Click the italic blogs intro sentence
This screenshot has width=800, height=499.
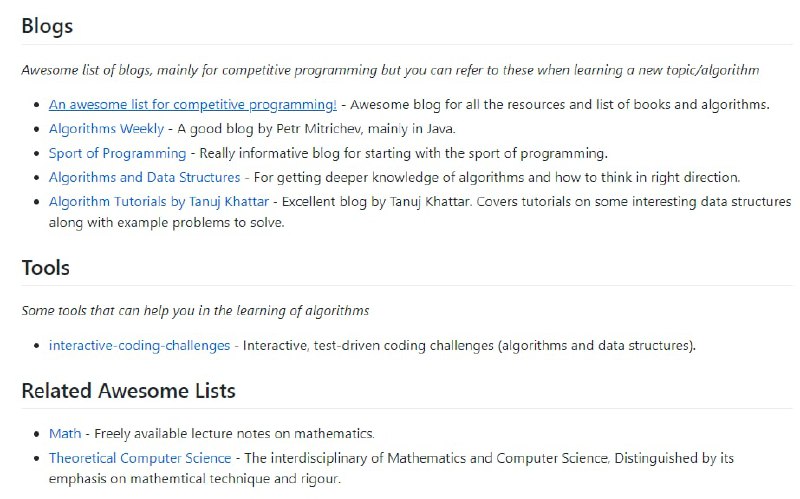pyautogui.click(x=390, y=70)
